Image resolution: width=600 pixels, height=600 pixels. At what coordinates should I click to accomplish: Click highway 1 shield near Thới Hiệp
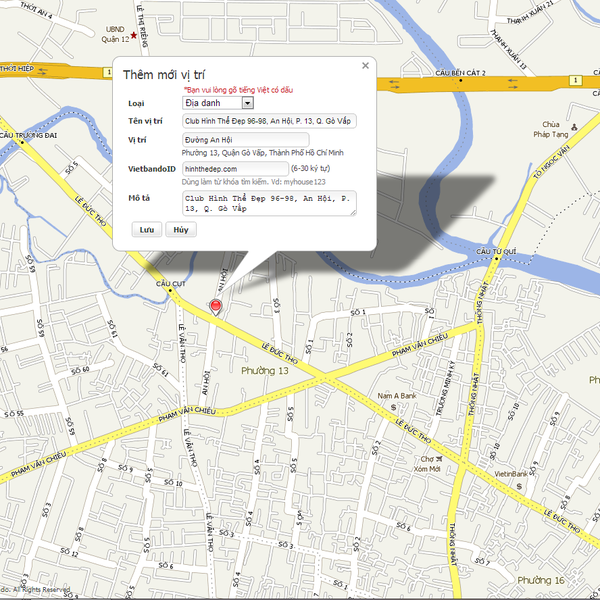pyautogui.click(x=108, y=72)
